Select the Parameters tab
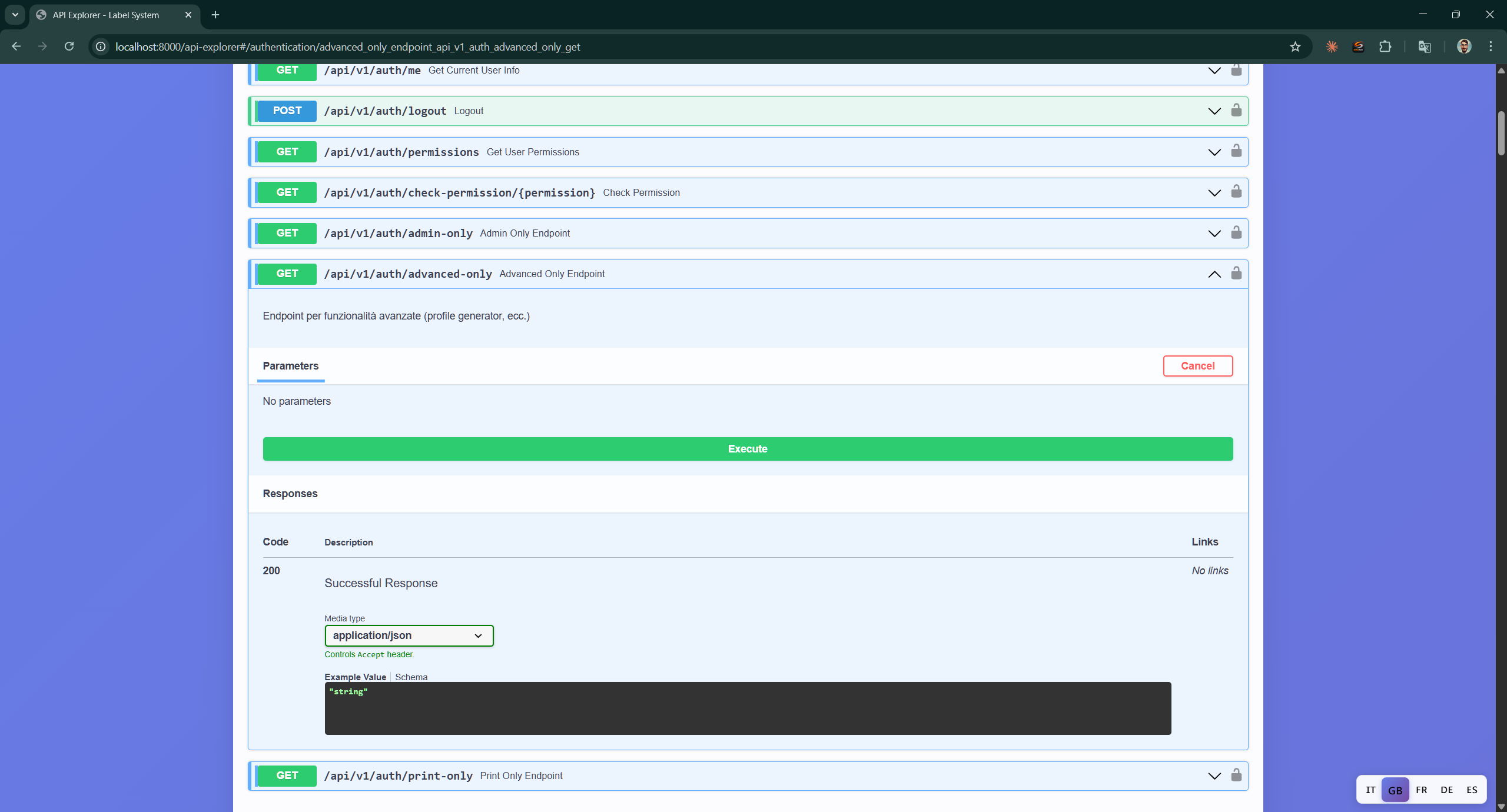This screenshot has height=812, width=1507. pyautogui.click(x=290, y=366)
